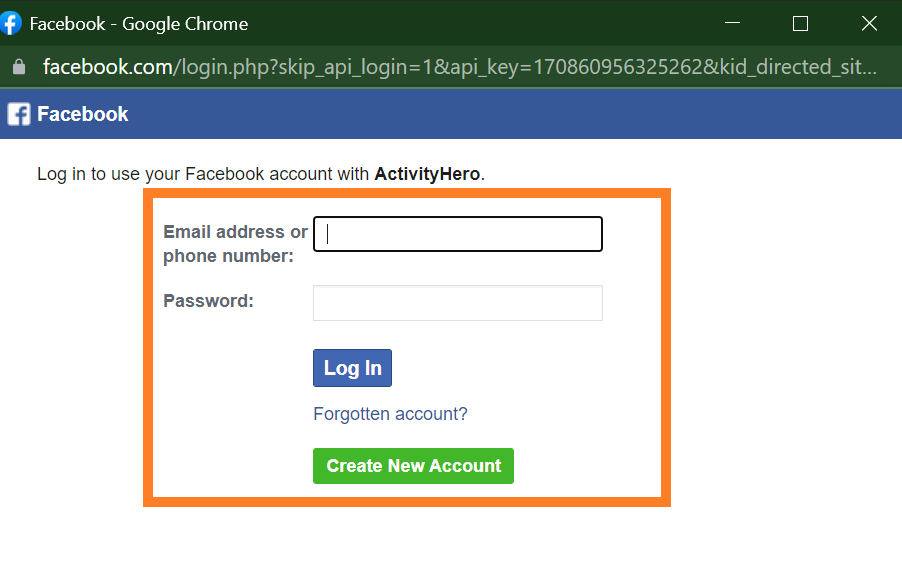Click an empty area of the blue header bar
The width and height of the screenshot is (902, 584).
[x=518, y=114]
